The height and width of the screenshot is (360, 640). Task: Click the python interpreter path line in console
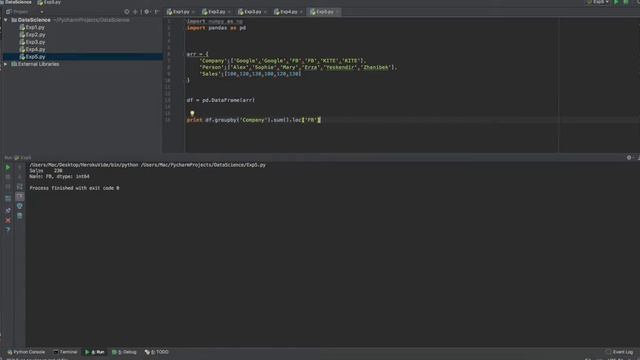click(147, 165)
